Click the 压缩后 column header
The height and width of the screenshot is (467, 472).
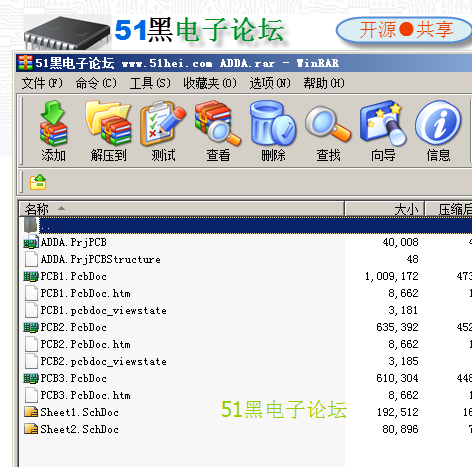pyautogui.click(x=449, y=209)
